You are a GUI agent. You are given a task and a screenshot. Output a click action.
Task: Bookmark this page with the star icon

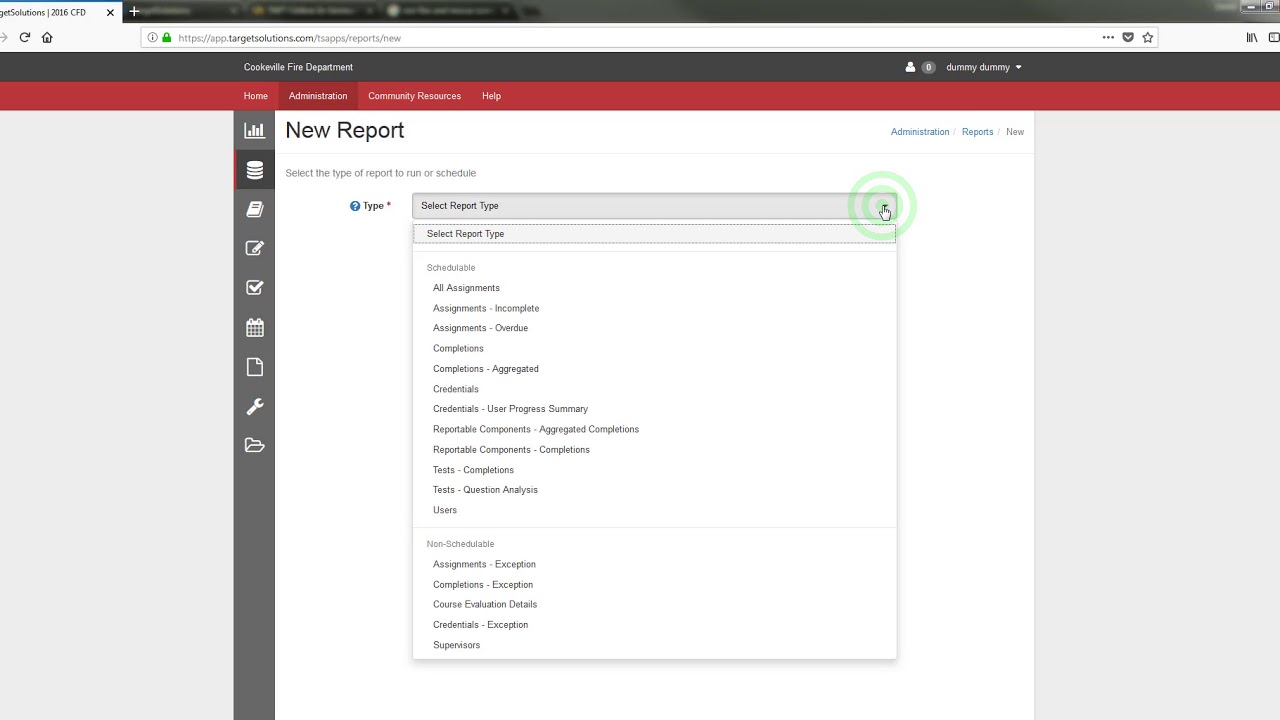(1148, 37)
